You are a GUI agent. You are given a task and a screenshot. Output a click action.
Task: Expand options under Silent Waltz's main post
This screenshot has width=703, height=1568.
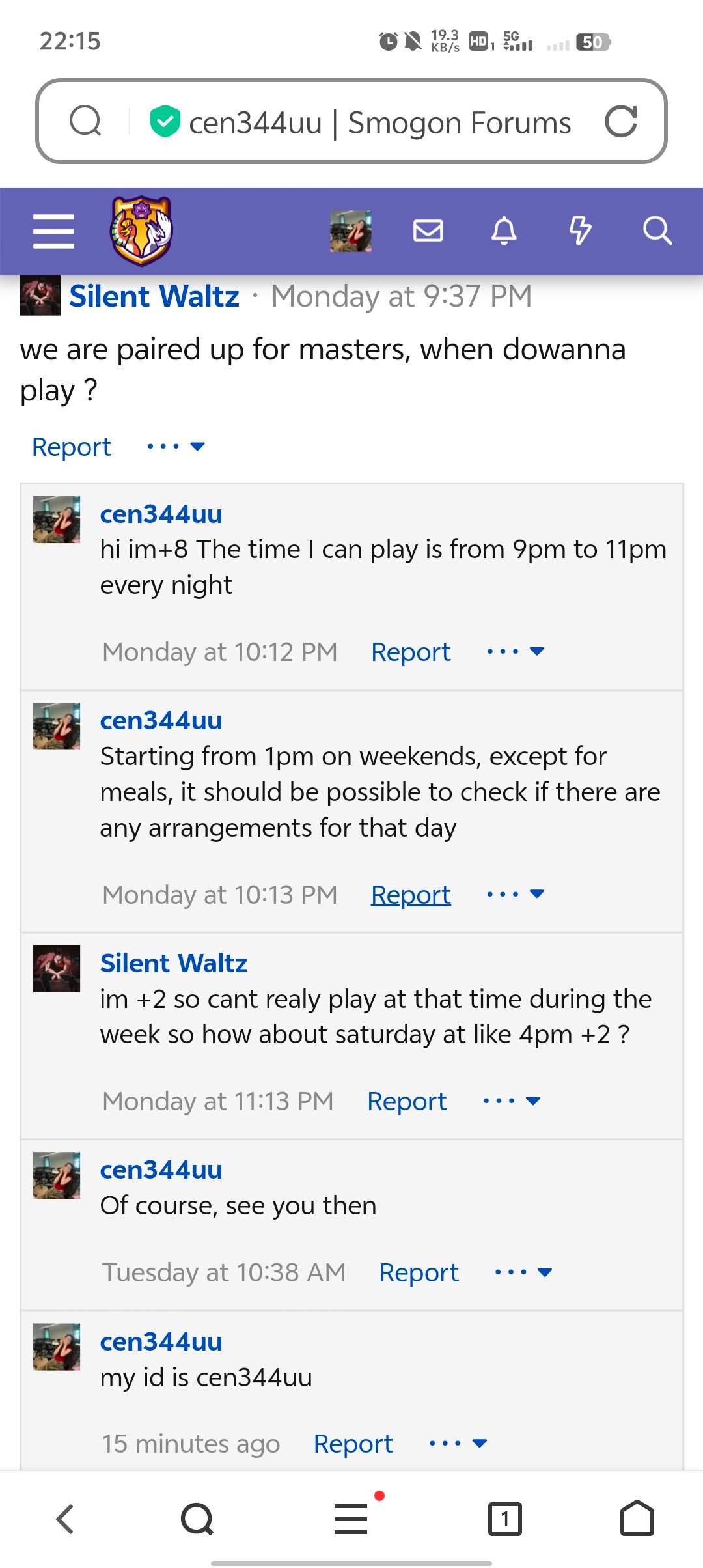(176, 447)
